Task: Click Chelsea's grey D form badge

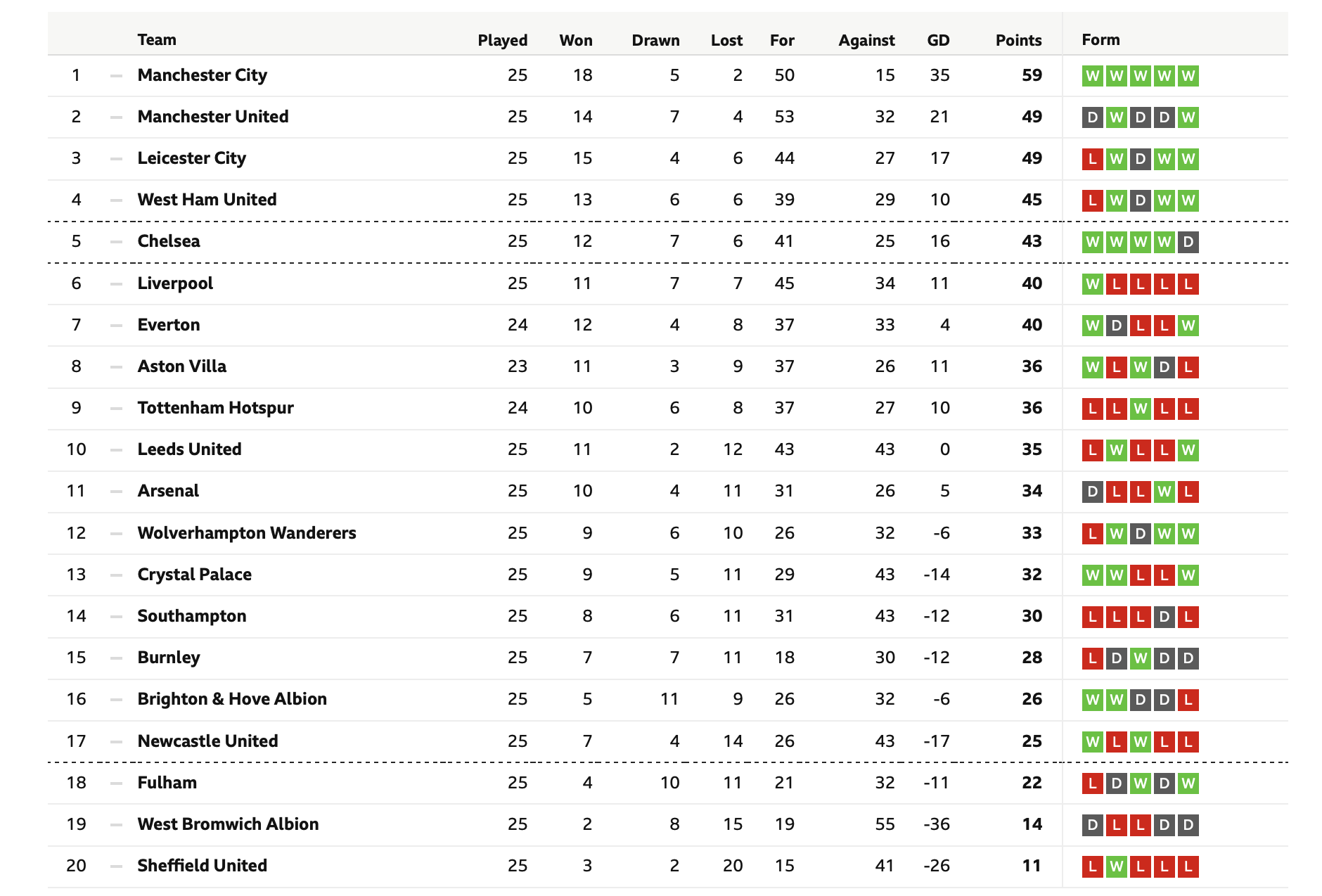Action: 1188,242
